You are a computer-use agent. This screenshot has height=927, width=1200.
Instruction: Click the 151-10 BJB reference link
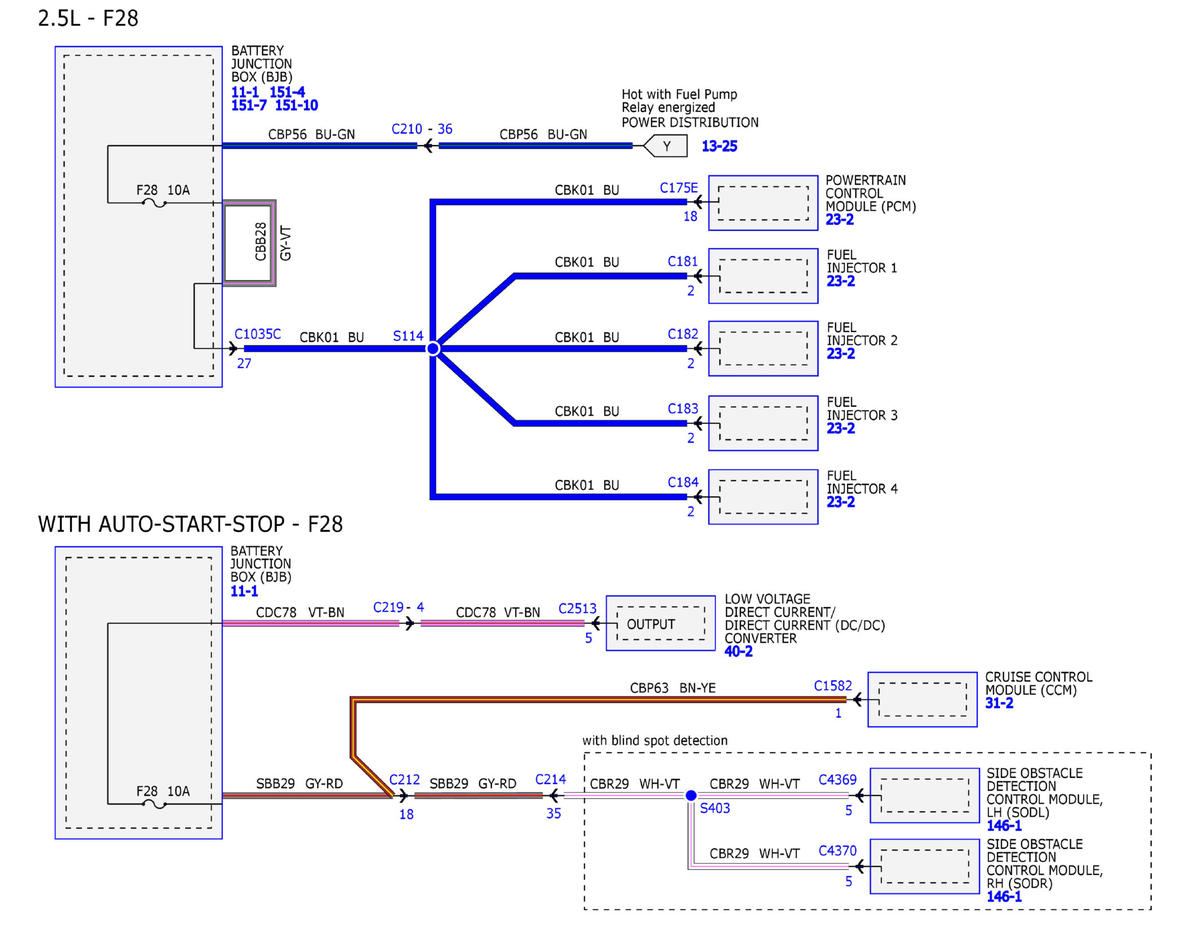click(x=297, y=105)
